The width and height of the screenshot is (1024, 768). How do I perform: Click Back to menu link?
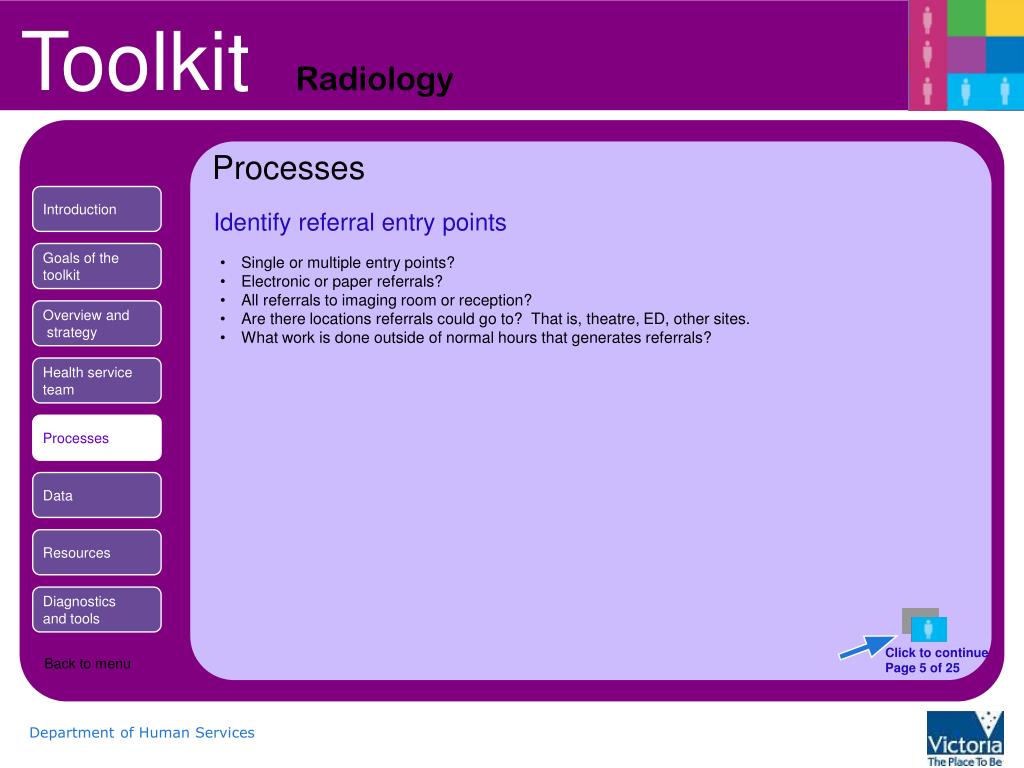88,664
